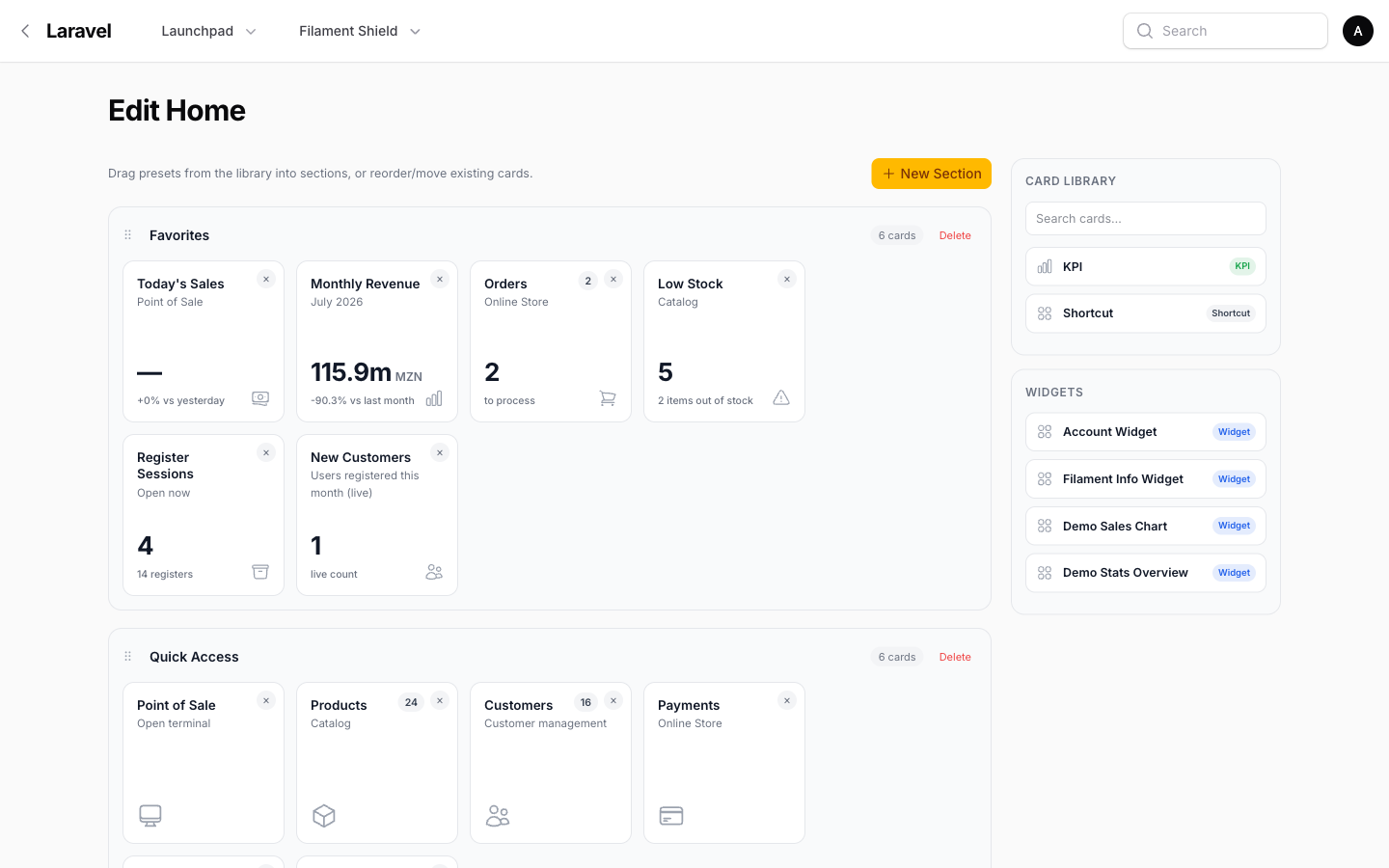Click the archive box icon on Register Sessions
Viewport: 1389px width, 868px height.
click(x=260, y=572)
